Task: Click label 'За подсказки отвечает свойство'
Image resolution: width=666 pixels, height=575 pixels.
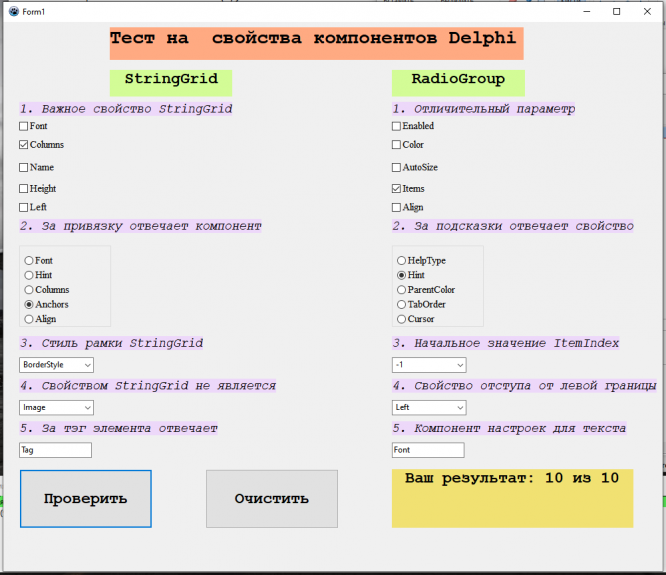Action: (x=513, y=226)
